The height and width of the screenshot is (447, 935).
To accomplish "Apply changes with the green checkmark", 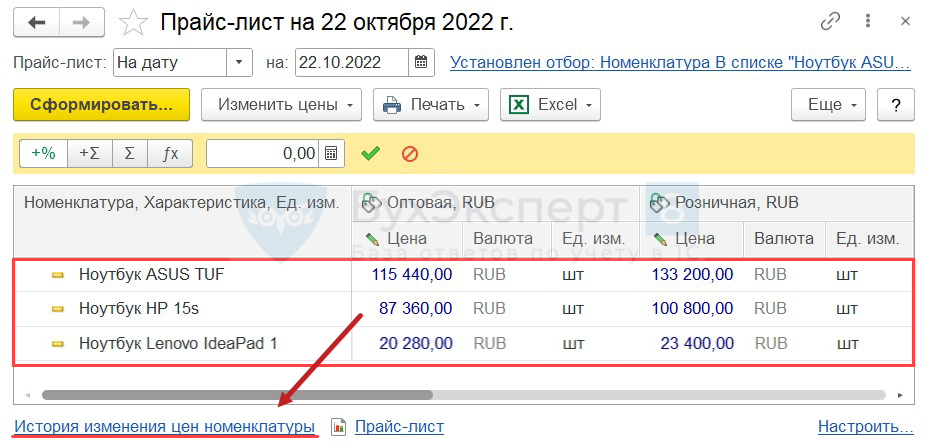I will 370,154.
